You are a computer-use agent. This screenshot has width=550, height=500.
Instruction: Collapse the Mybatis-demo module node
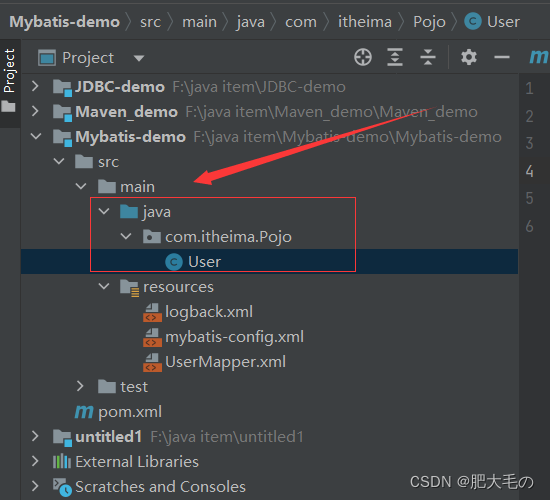[36, 136]
